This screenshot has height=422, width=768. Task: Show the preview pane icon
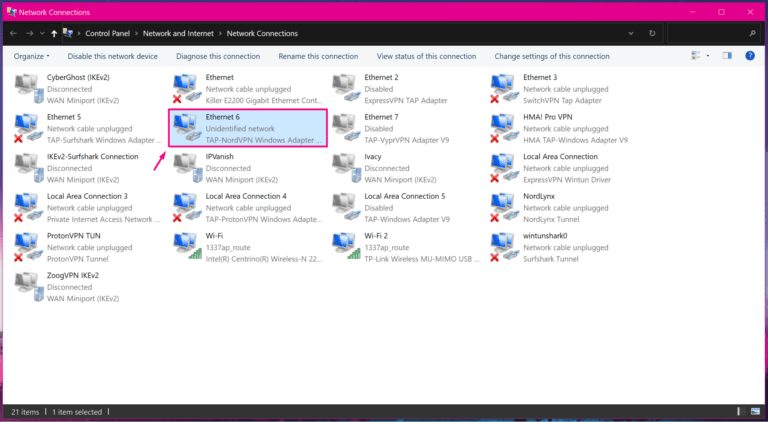[x=727, y=56]
